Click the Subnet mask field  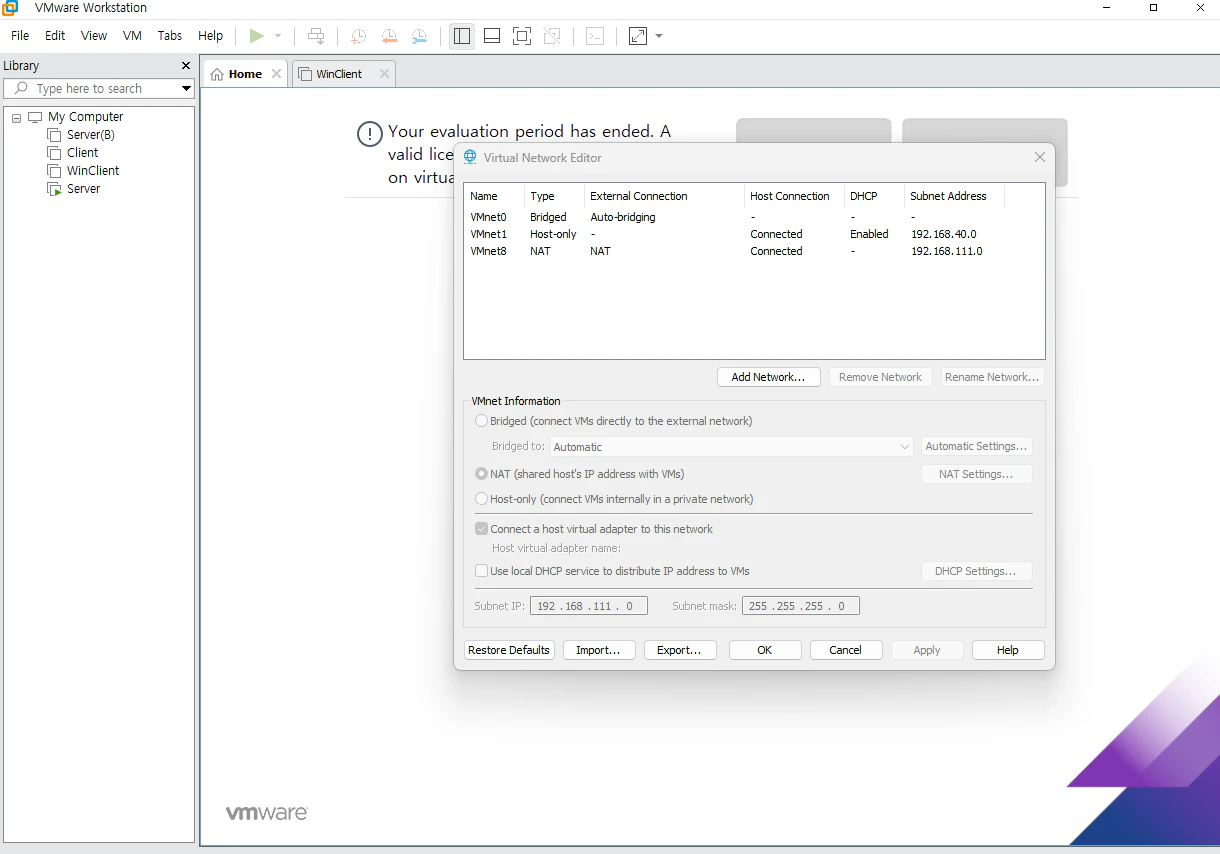point(800,606)
